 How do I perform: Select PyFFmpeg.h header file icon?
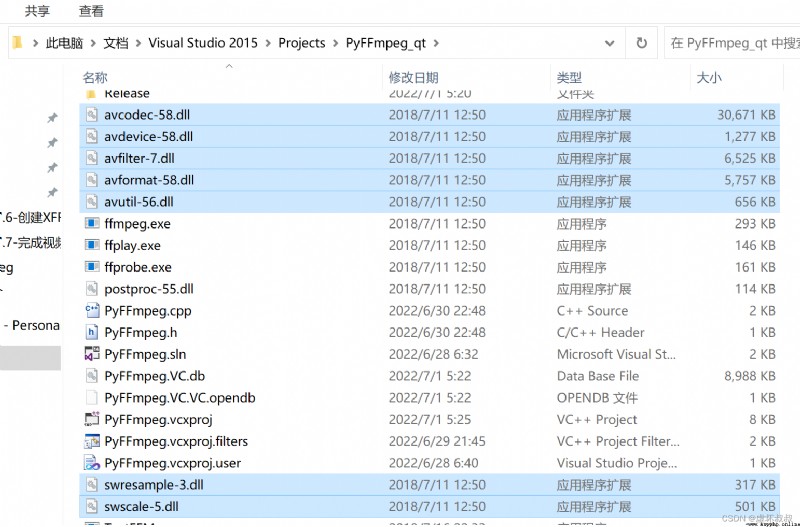91,332
